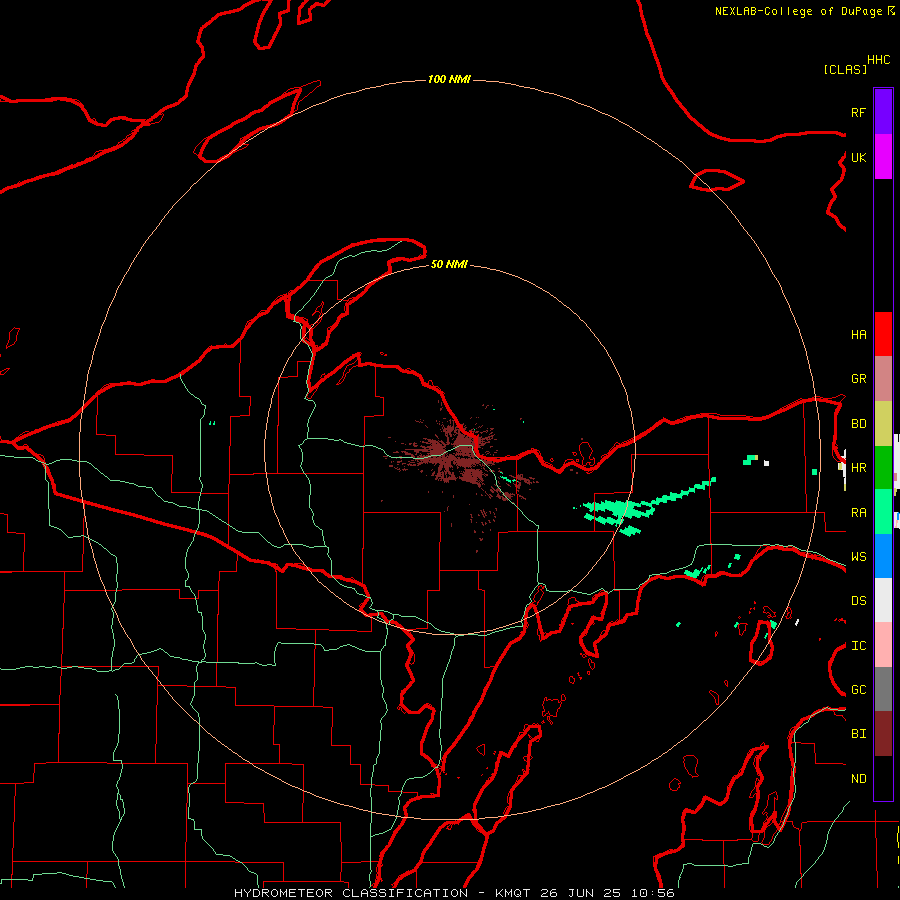Click the BI dark red swatch

coord(883,734)
